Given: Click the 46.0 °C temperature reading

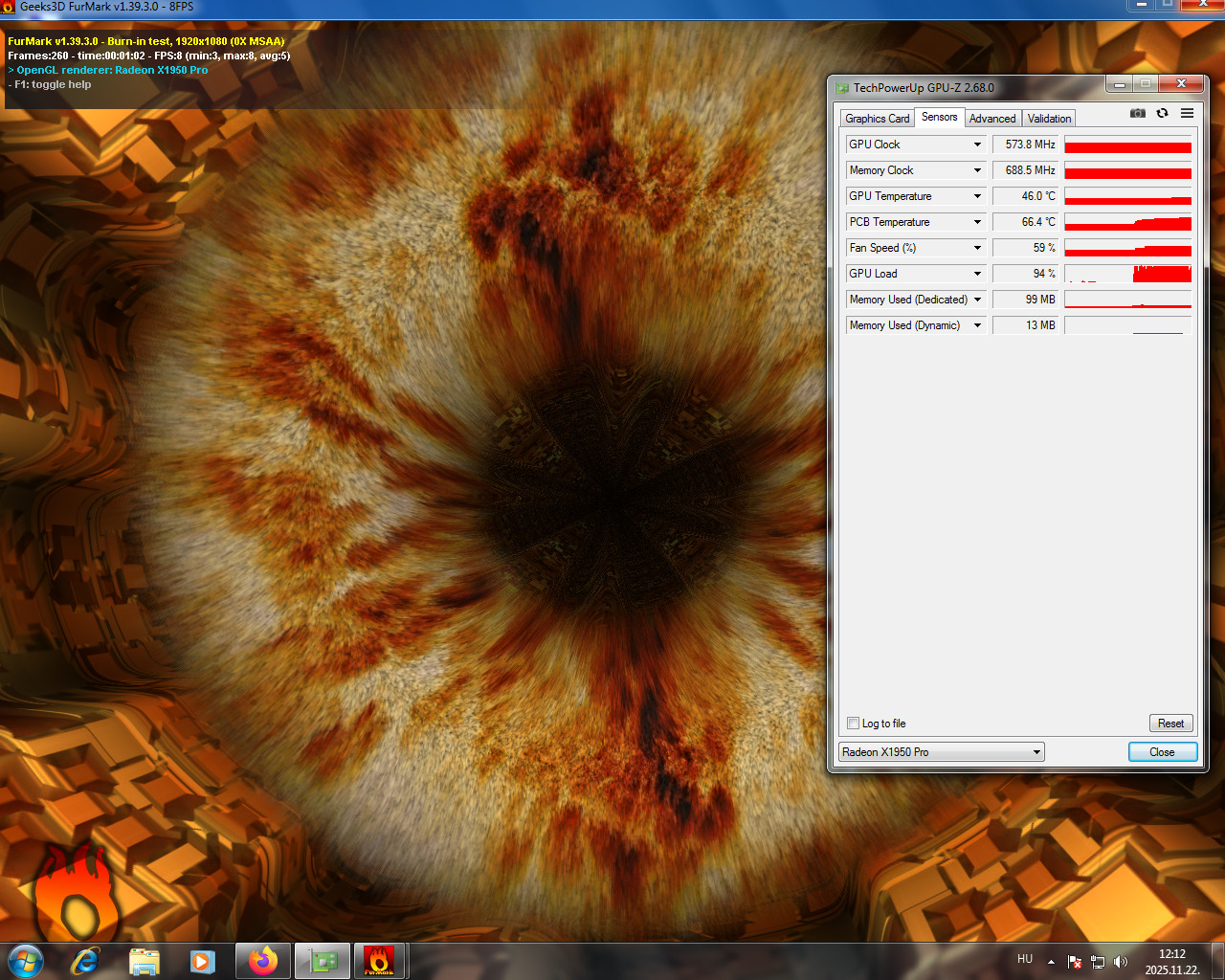Looking at the screenshot, I should pos(1025,196).
